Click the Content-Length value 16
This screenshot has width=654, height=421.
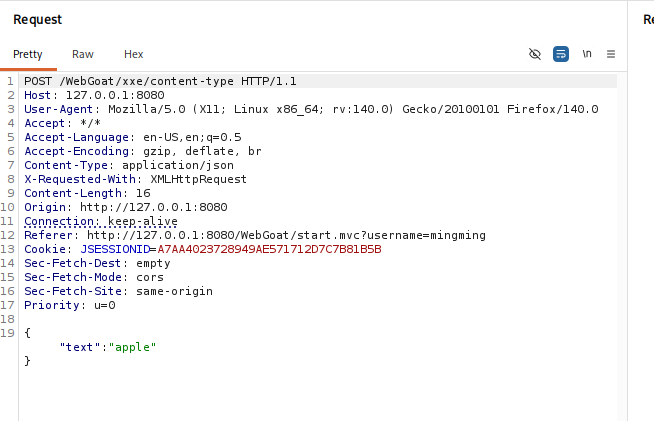143,193
